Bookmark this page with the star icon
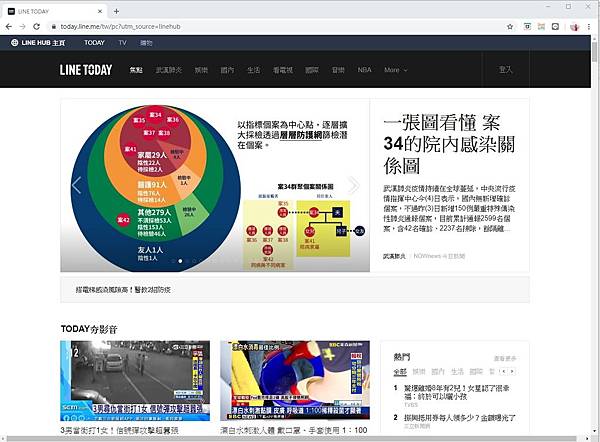Screen dimensions: 600x442 [x=510, y=26]
